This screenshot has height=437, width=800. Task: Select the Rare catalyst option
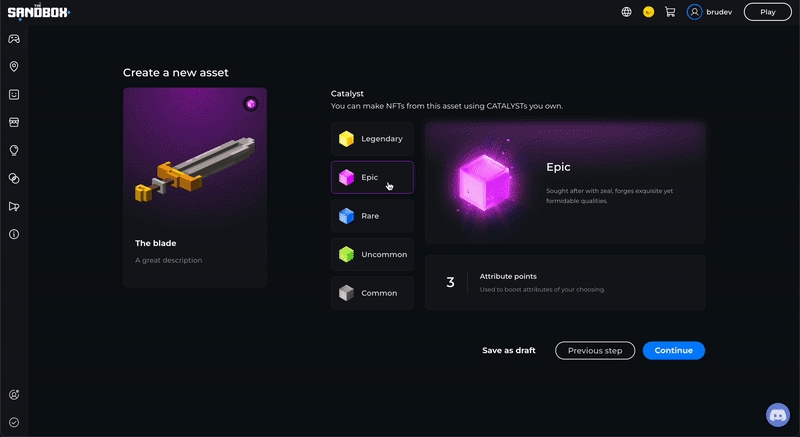[x=372, y=216]
